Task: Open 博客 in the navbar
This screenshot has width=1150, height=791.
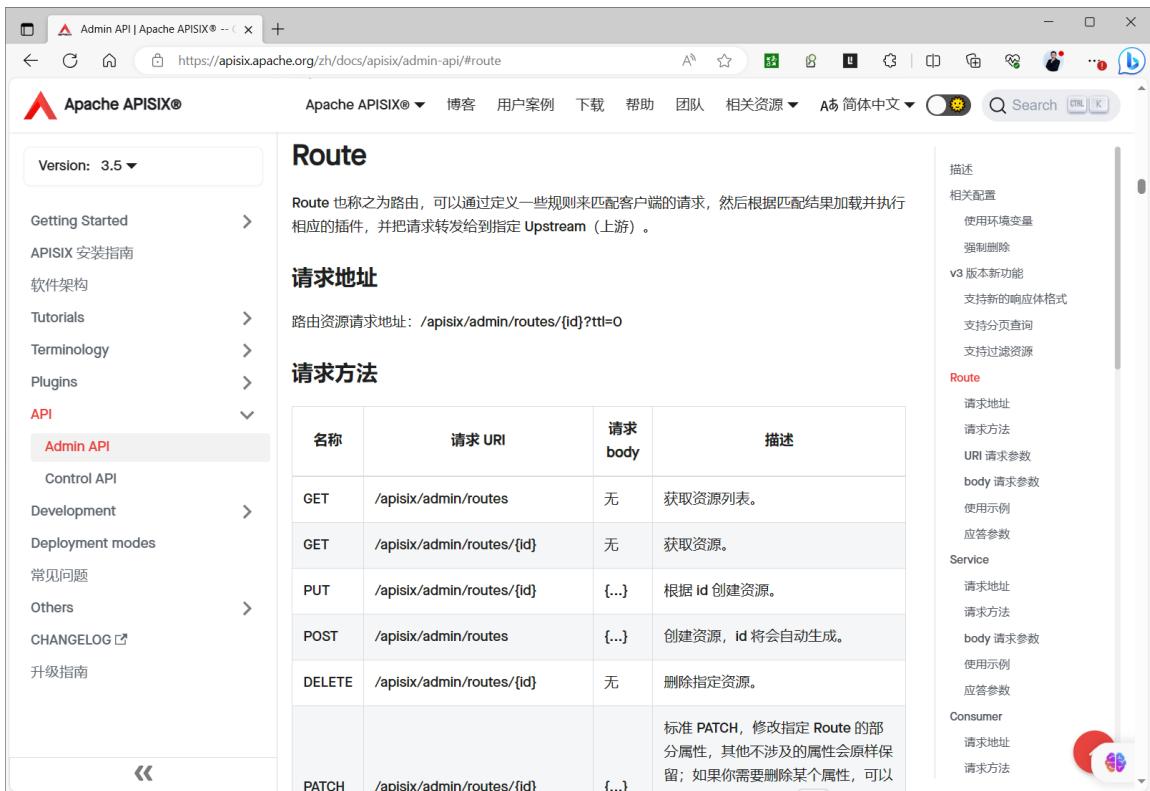Action: pyautogui.click(x=461, y=105)
